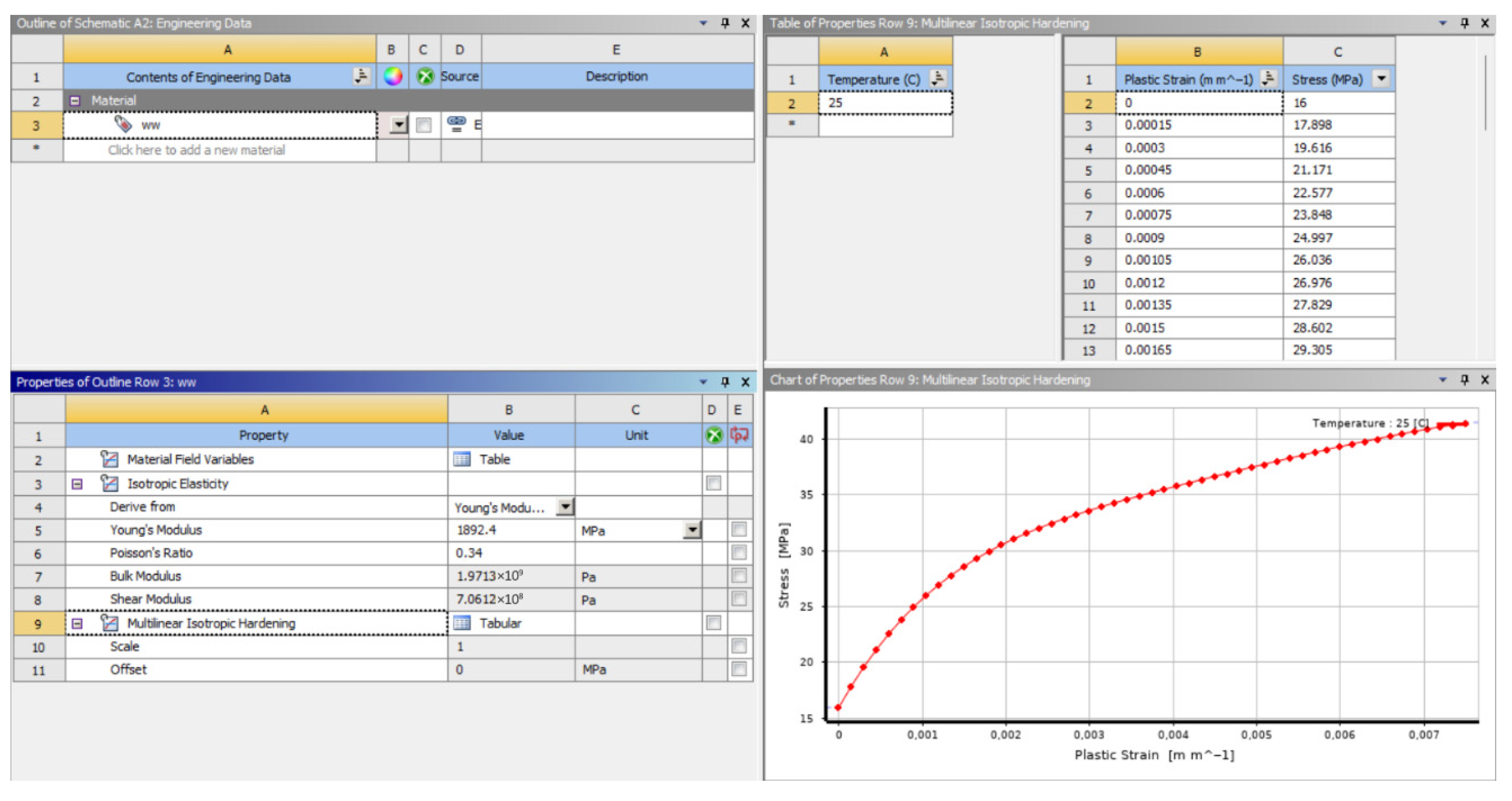Click the source link icon in ww row

pos(456,123)
